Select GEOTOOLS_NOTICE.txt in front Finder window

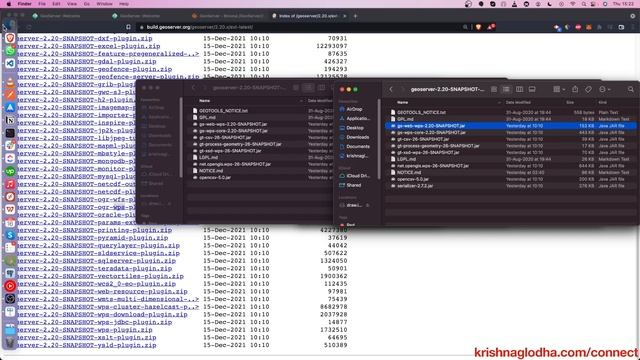[x=511, y=112]
